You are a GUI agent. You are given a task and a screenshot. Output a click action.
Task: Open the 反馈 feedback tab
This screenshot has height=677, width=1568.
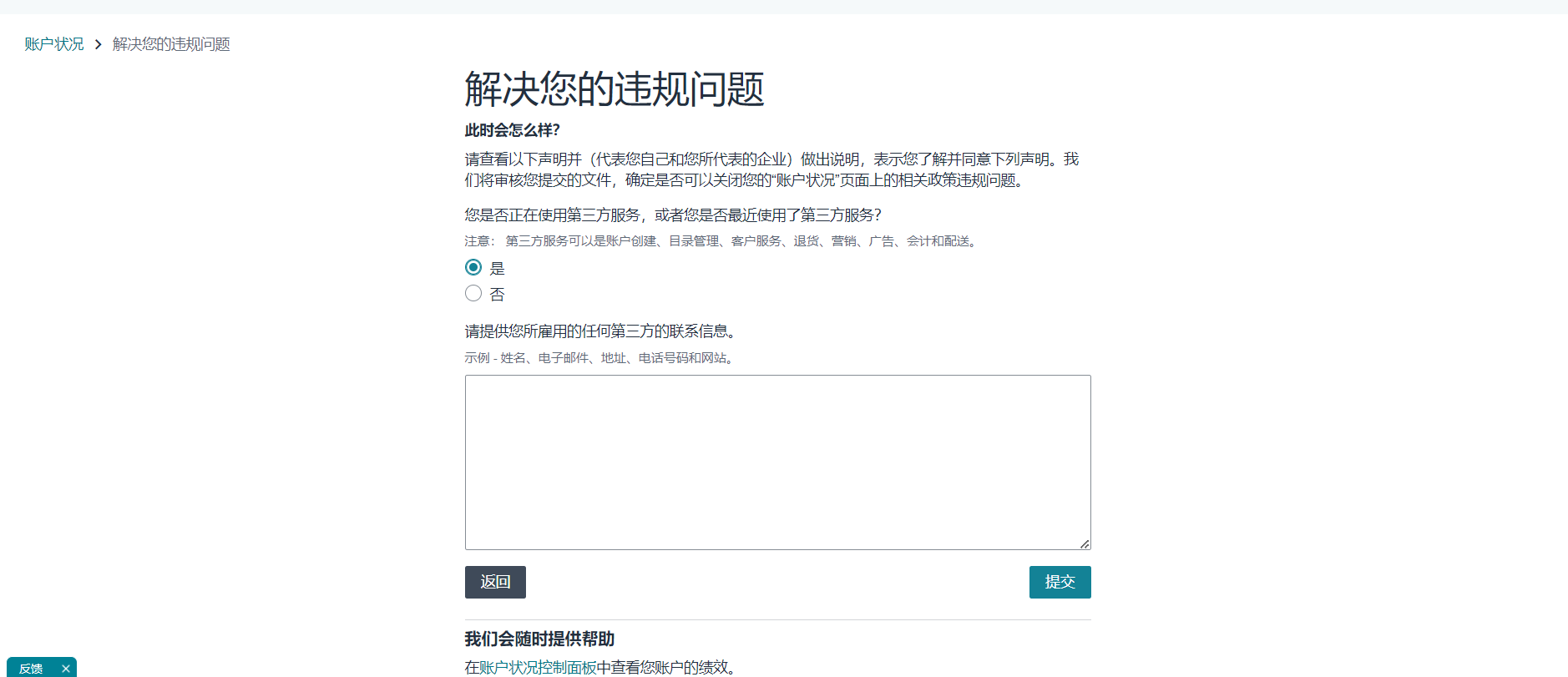(x=31, y=669)
